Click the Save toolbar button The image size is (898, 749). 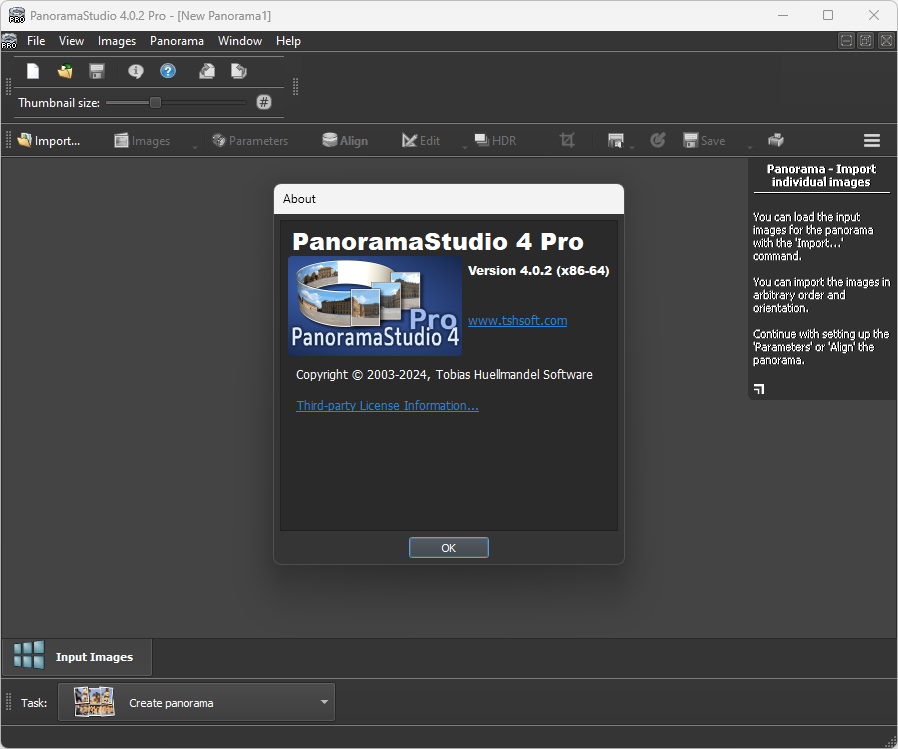point(704,141)
